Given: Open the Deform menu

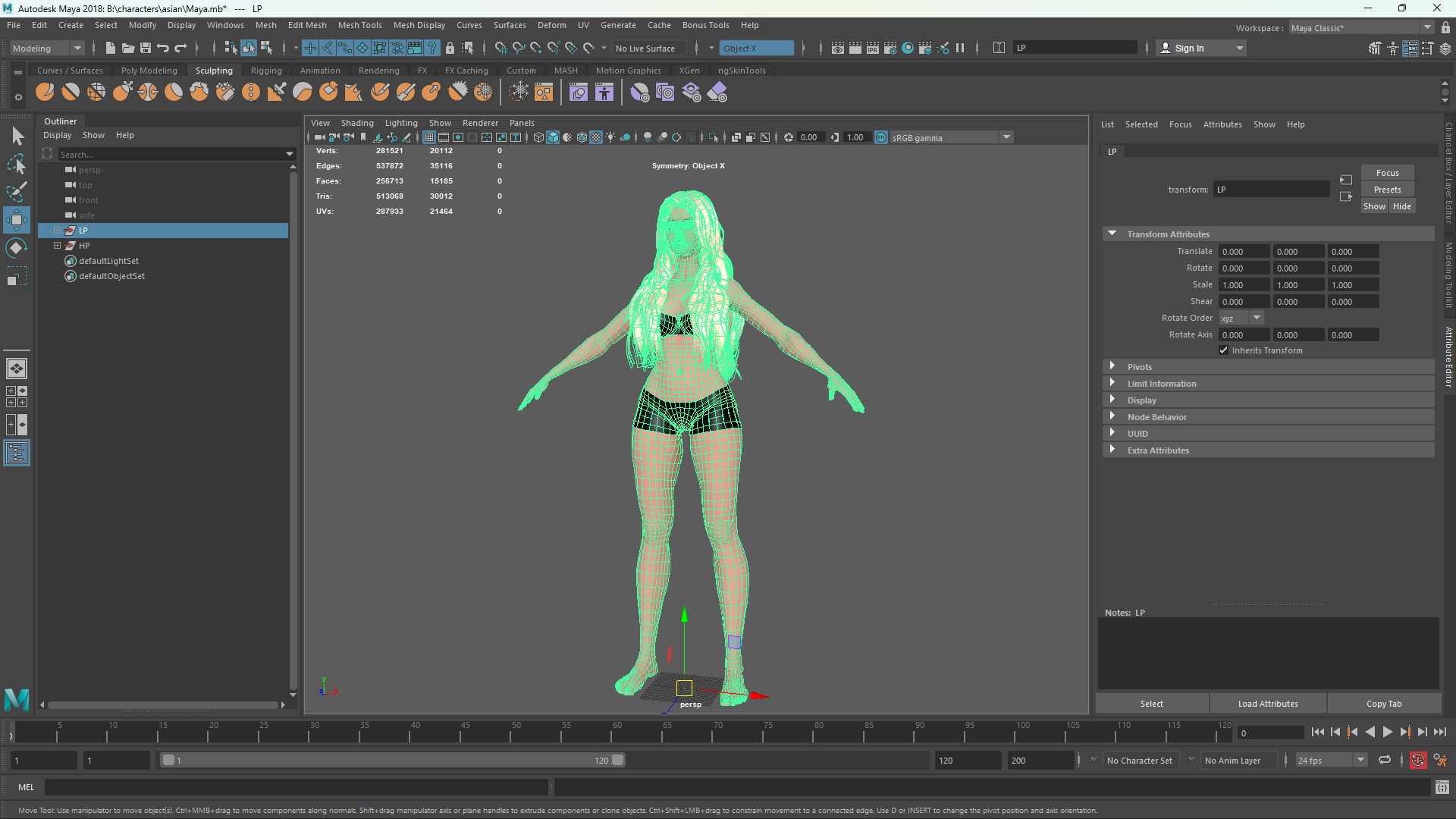Looking at the screenshot, I should [551, 25].
